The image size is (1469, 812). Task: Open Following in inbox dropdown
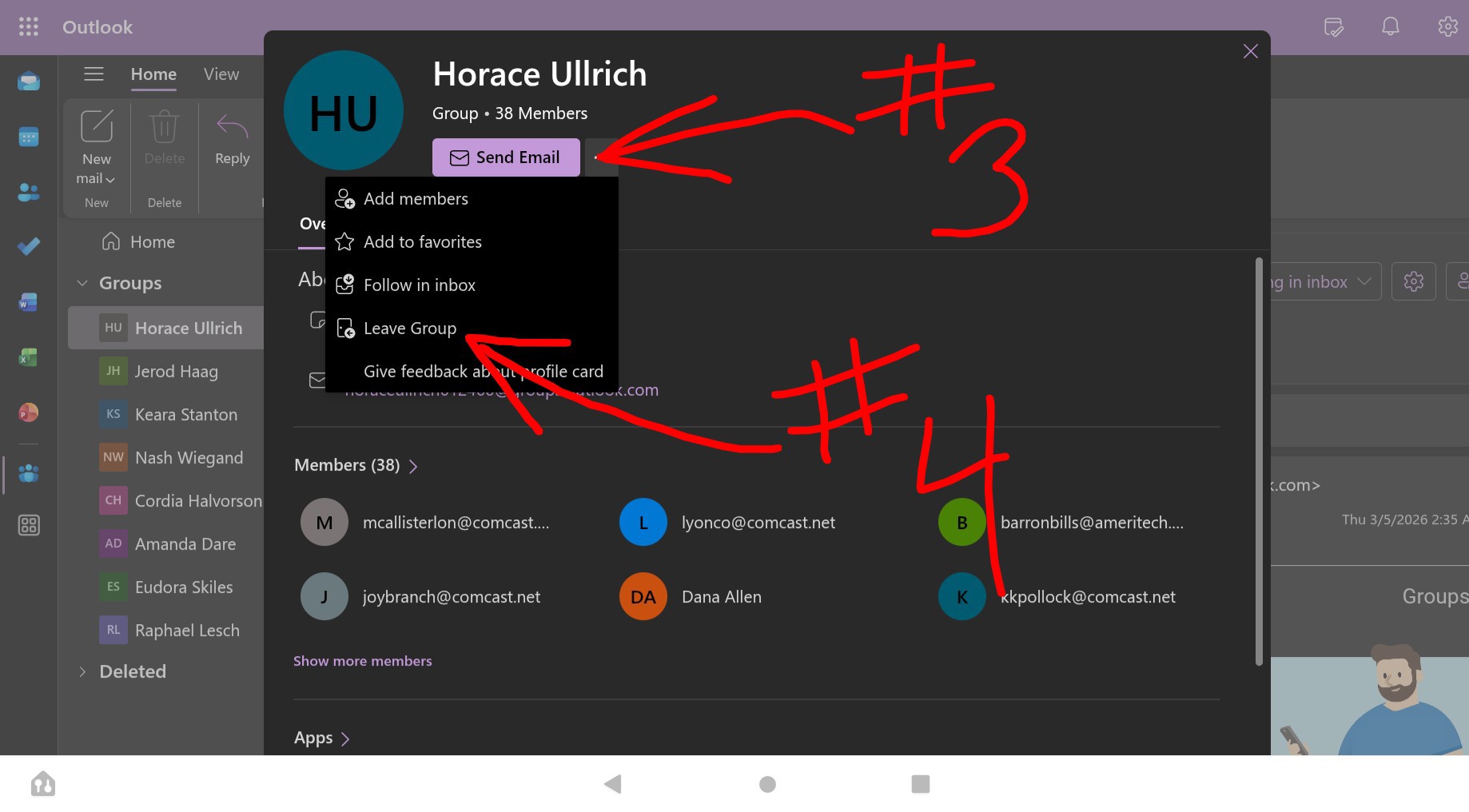pyautogui.click(x=1325, y=281)
